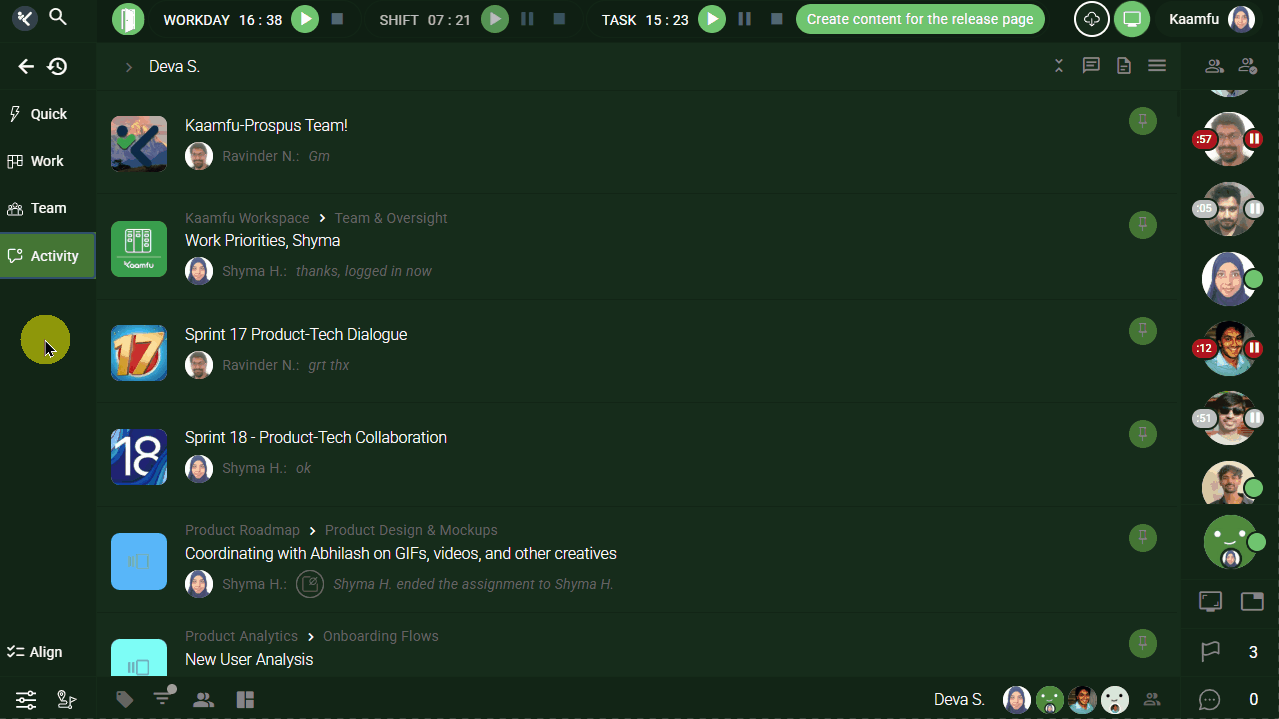Screen dimensions: 1279x719
Task: Click the Create content for release page button
Action: click(920, 19)
